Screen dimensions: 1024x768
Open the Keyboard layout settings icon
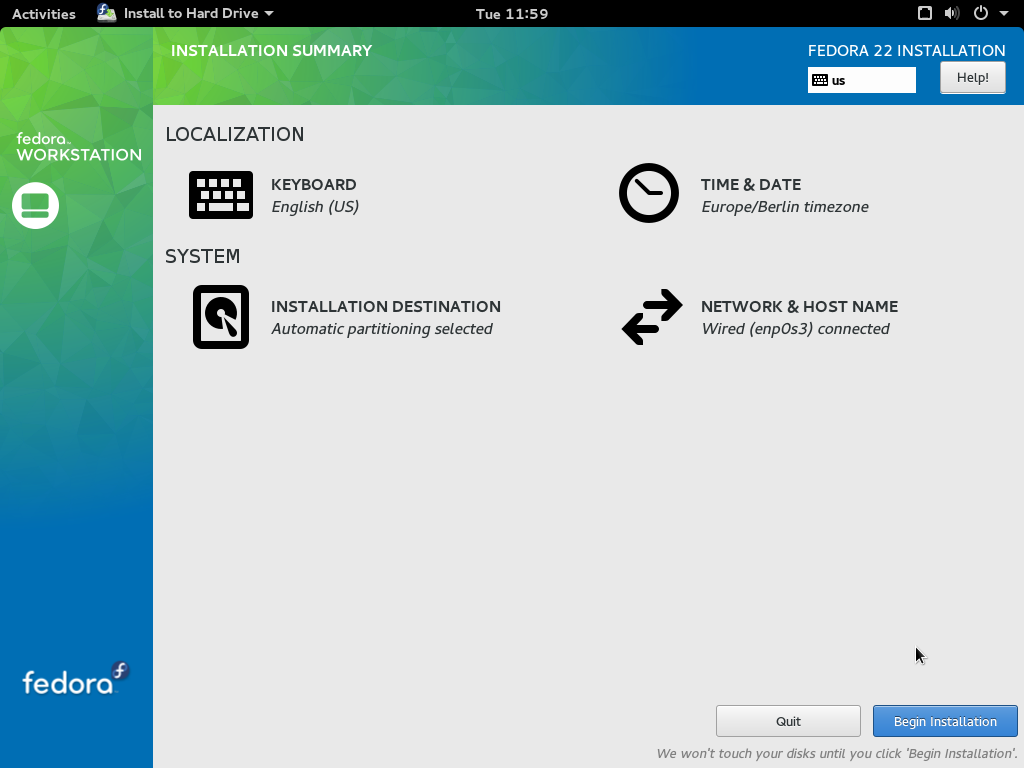click(x=220, y=195)
